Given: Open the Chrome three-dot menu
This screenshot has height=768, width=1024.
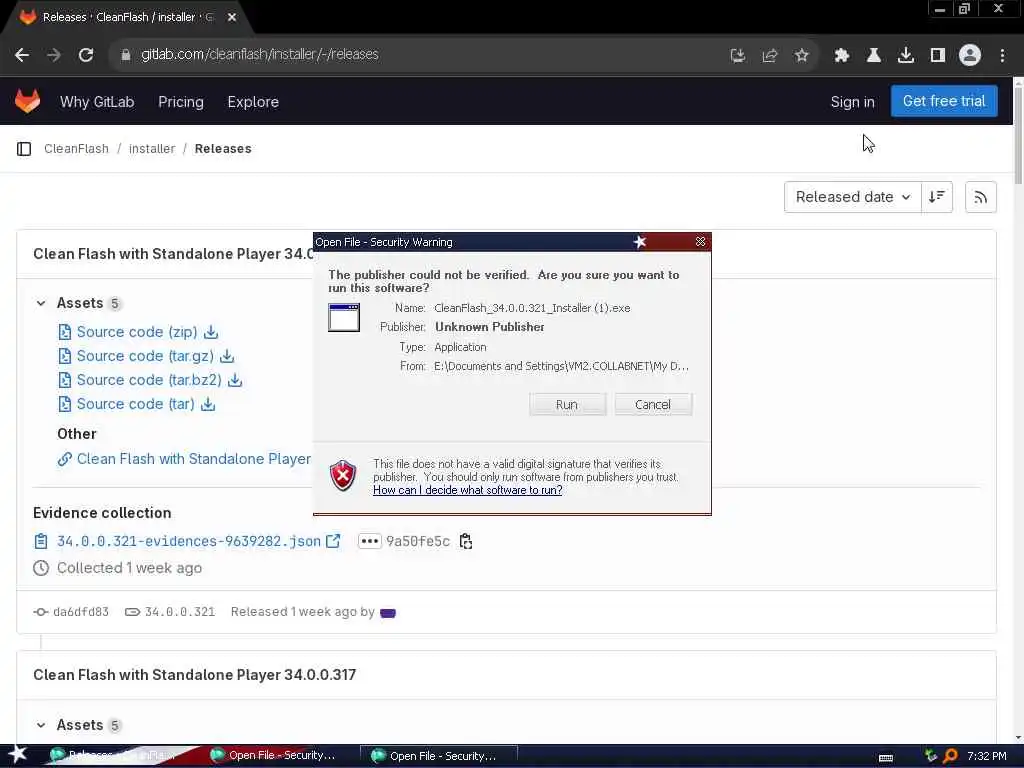Looking at the screenshot, I should click(x=1002, y=56).
